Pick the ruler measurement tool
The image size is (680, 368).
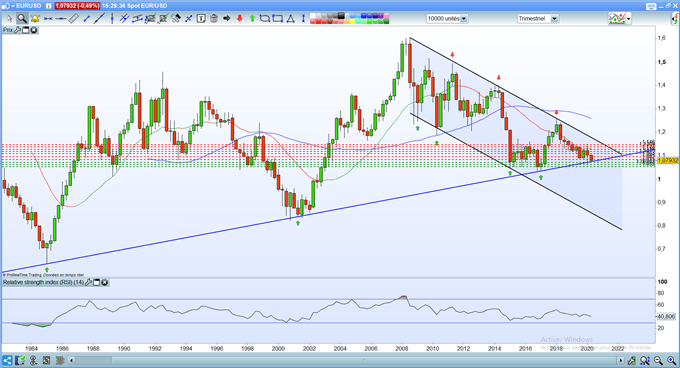[x=74, y=19]
